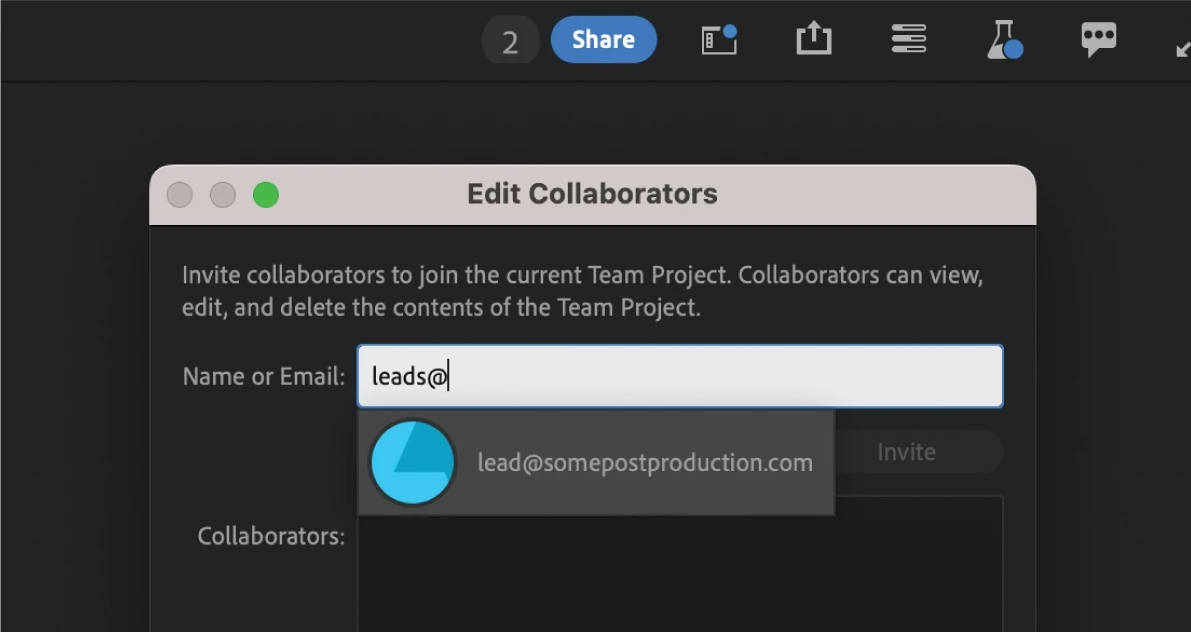This screenshot has width=1191, height=632.
Task: Open the collaborator count badge showing 2
Action: click(510, 42)
